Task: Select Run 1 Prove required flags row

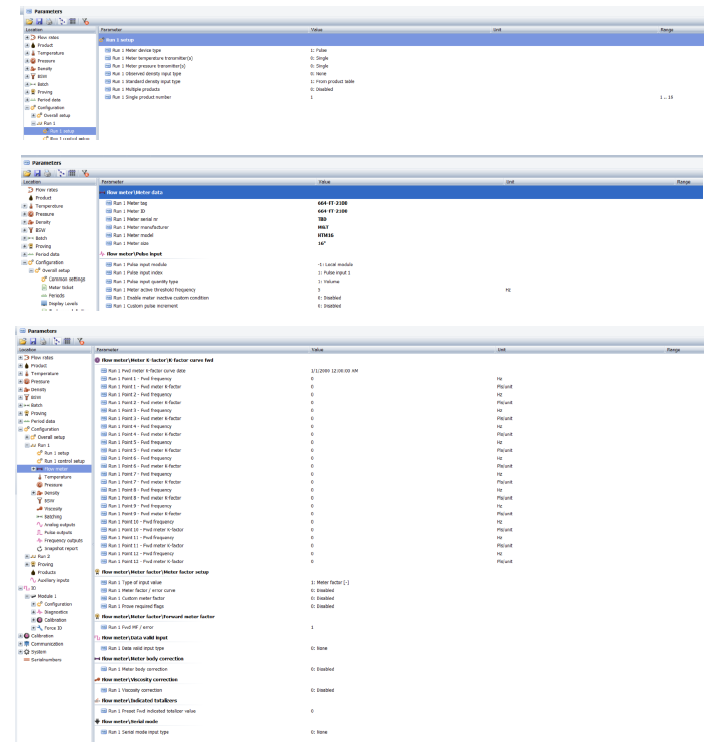Action: click(x=399, y=606)
